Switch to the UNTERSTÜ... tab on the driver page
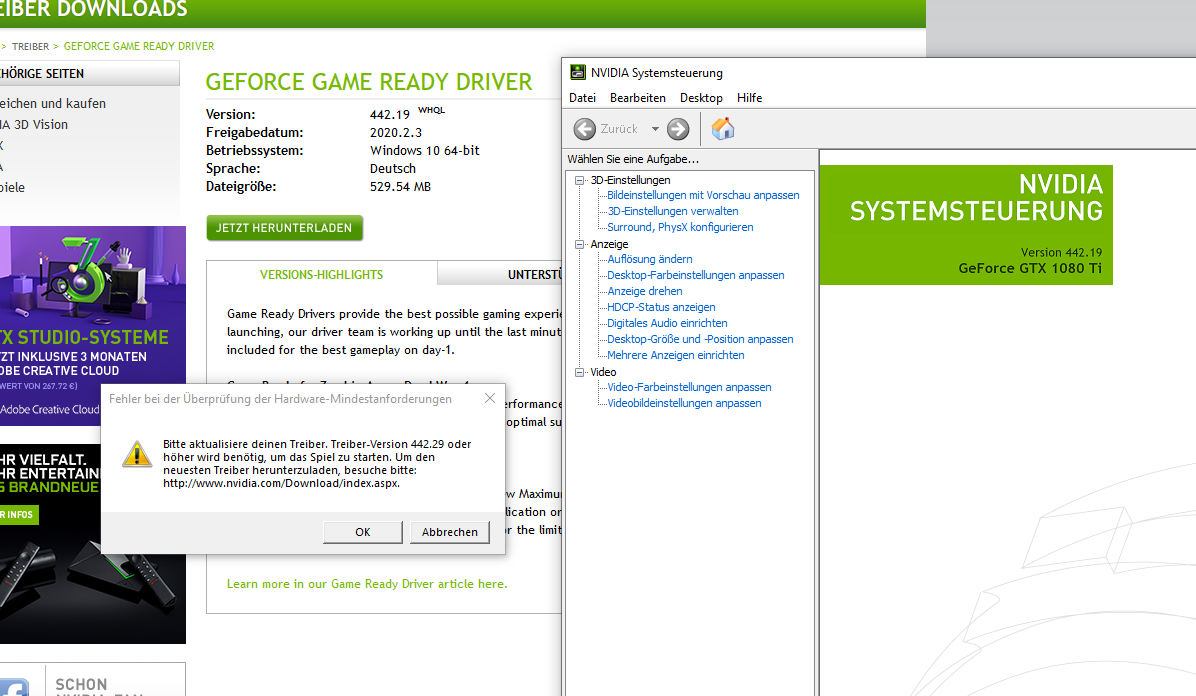 click(x=500, y=275)
